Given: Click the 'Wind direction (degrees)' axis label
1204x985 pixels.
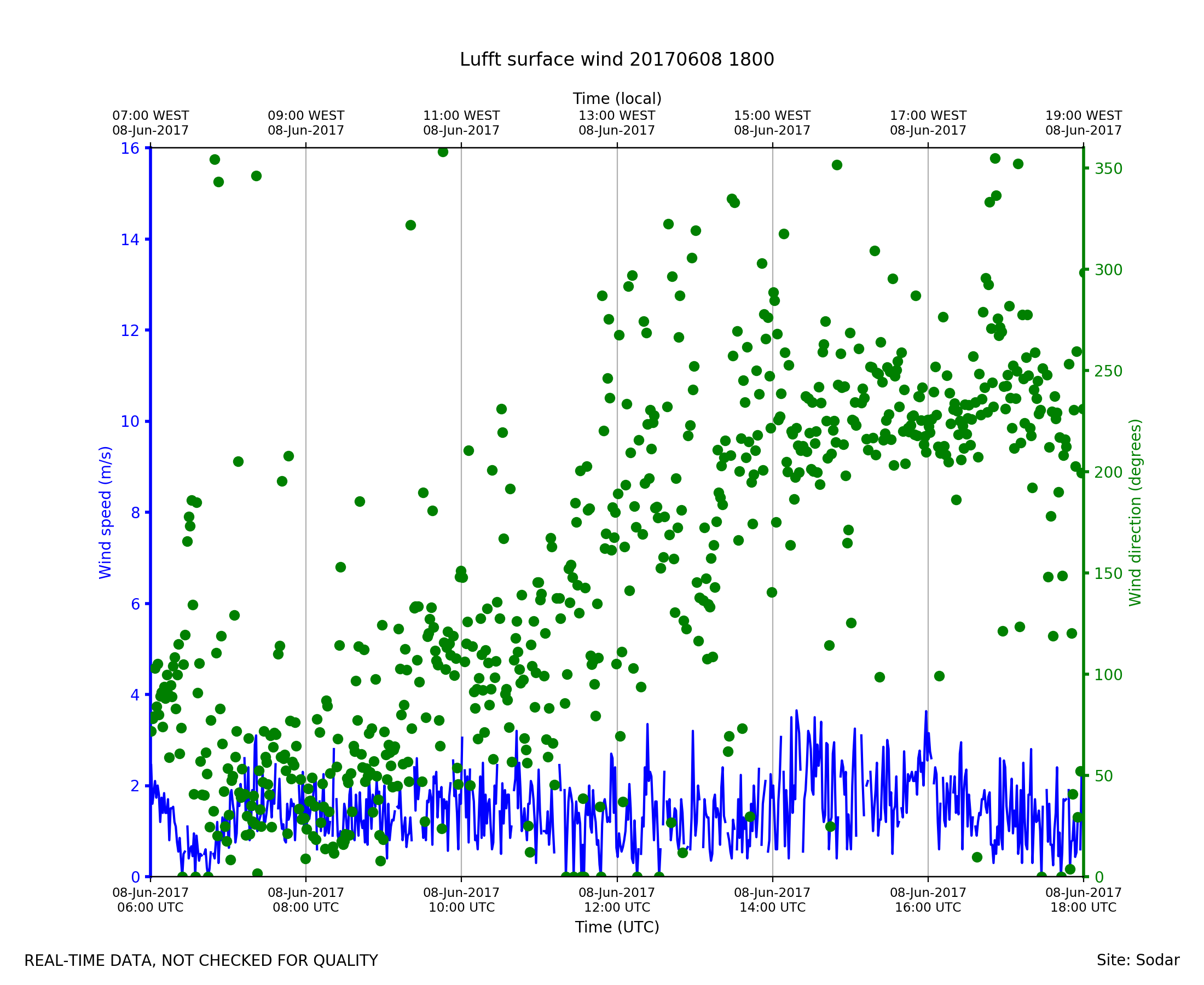Looking at the screenshot, I should point(1135,512).
